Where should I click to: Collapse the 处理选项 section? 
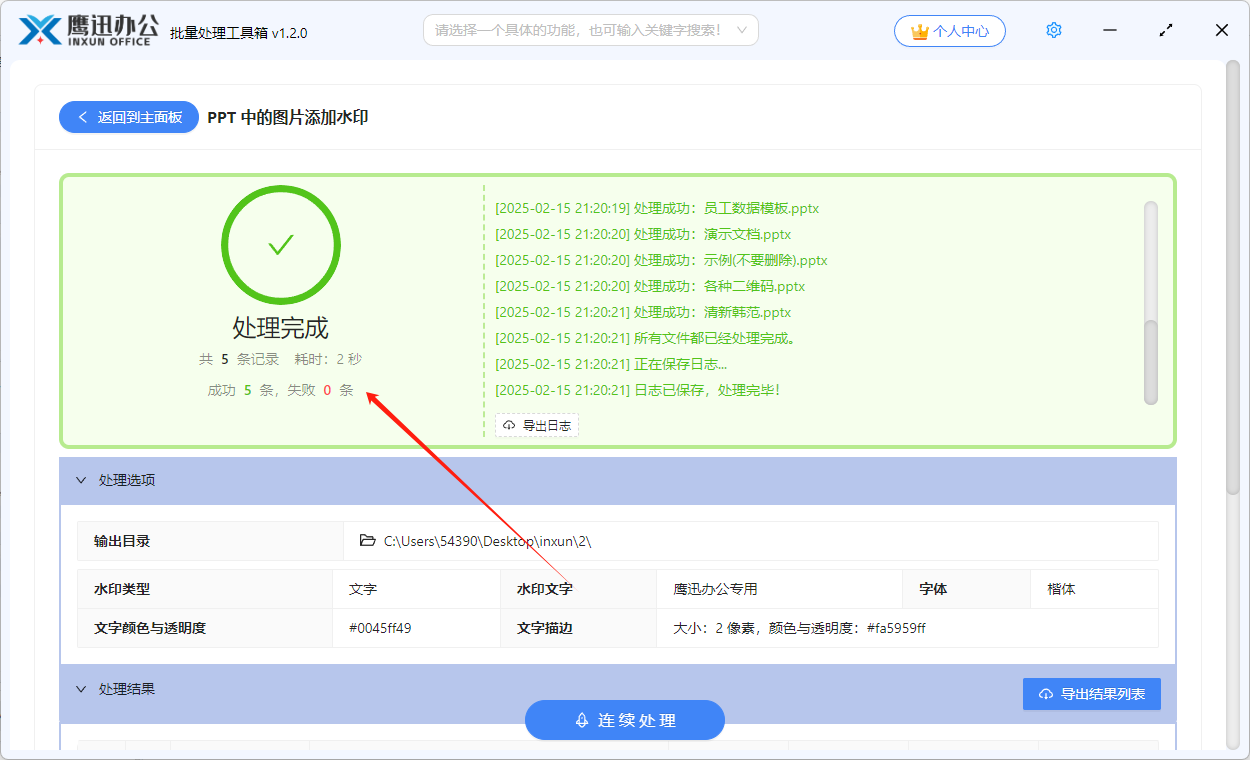pyautogui.click(x=82, y=480)
